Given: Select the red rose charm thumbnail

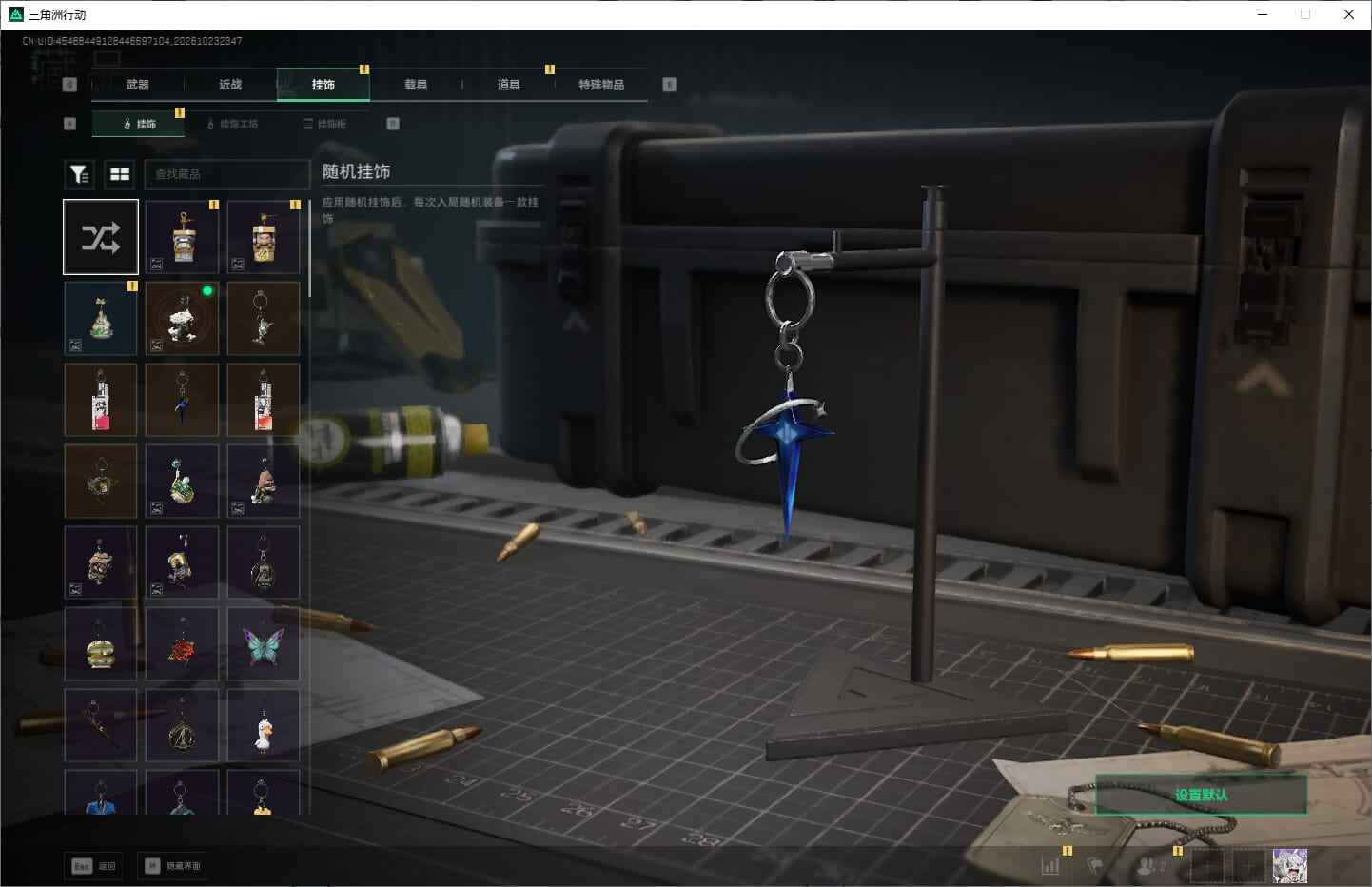Looking at the screenshot, I should coord(182,645).
